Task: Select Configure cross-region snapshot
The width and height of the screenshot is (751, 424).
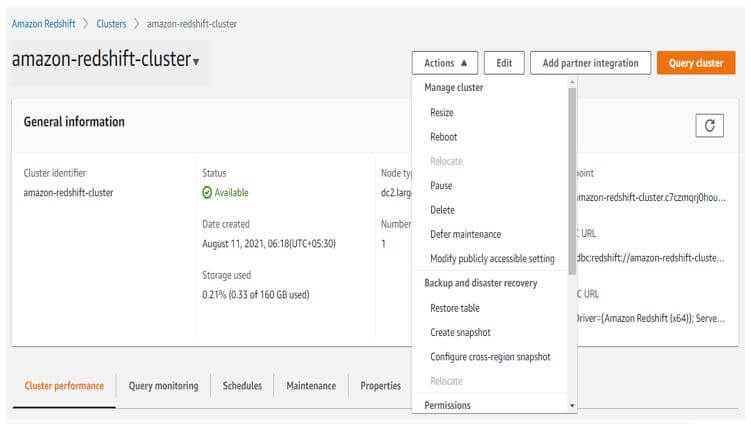Action: 490,357
